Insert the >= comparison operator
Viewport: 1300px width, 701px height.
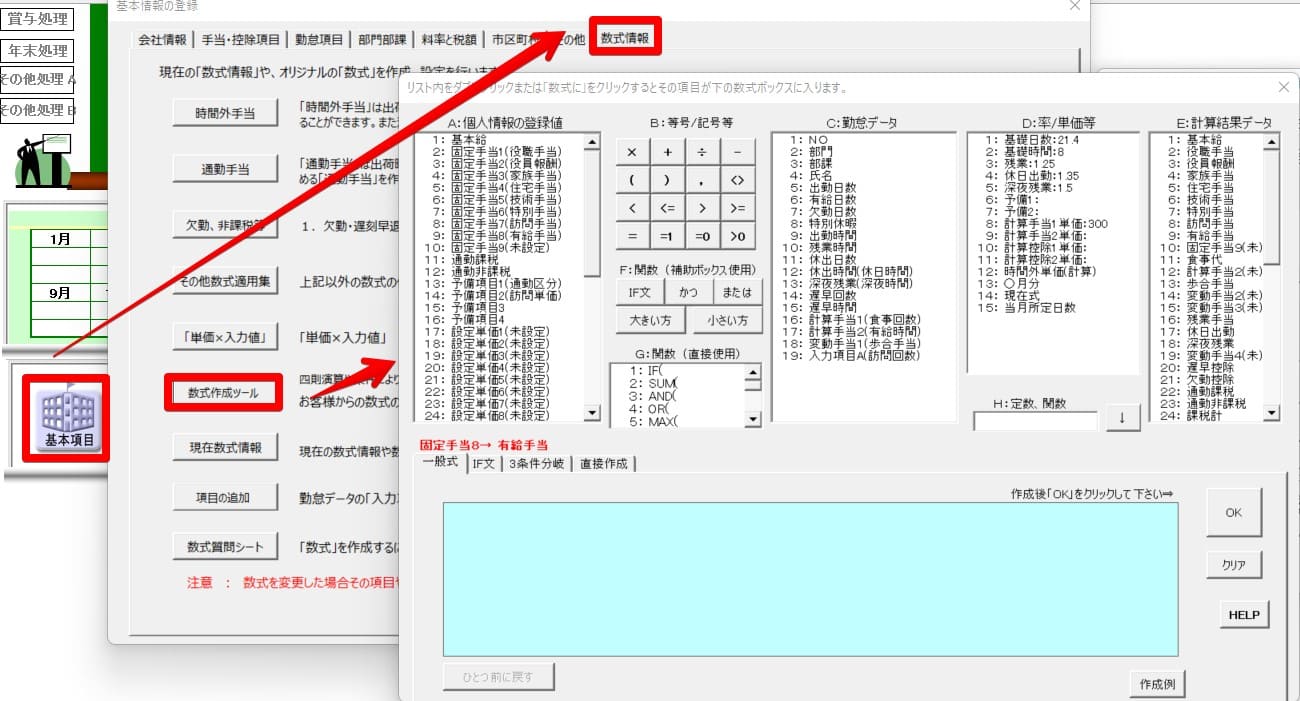coord(737,208)
